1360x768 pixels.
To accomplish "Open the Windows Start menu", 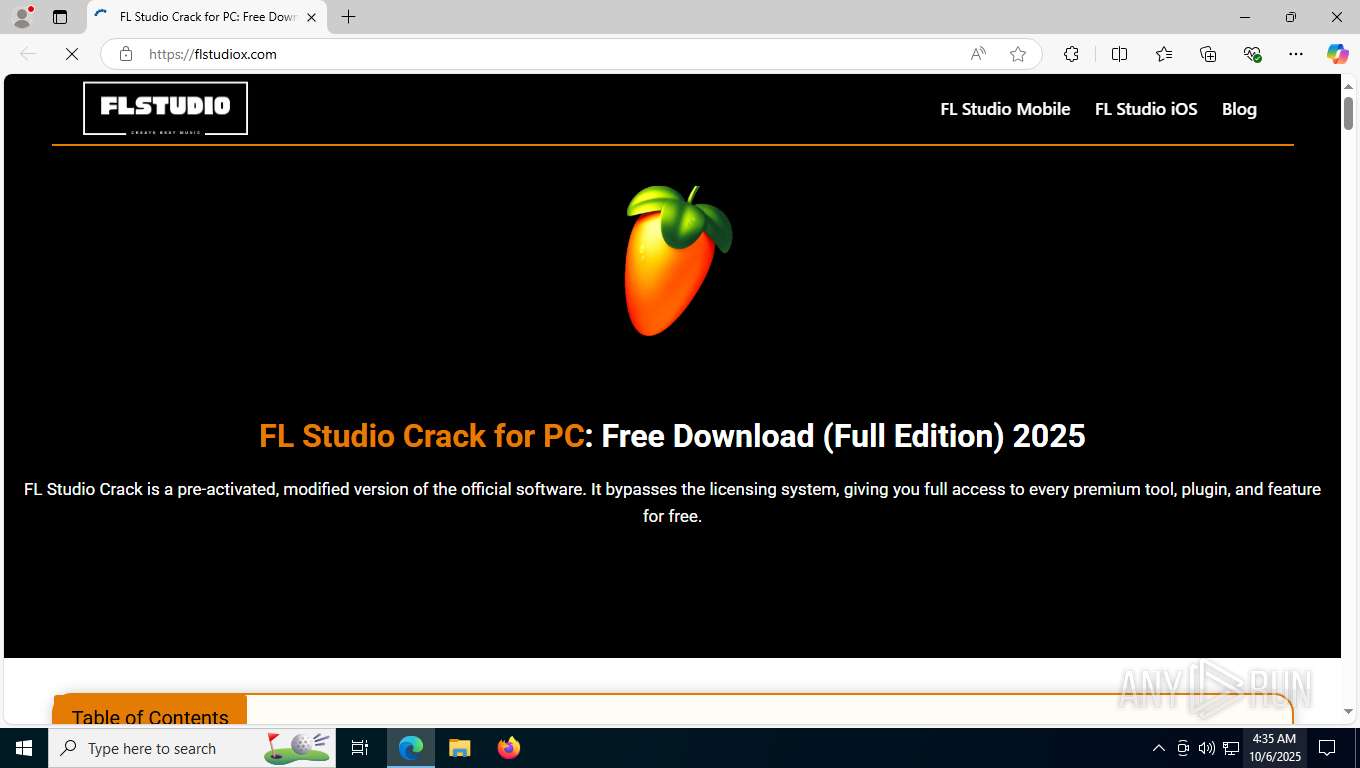I will [x=24, y=748].
